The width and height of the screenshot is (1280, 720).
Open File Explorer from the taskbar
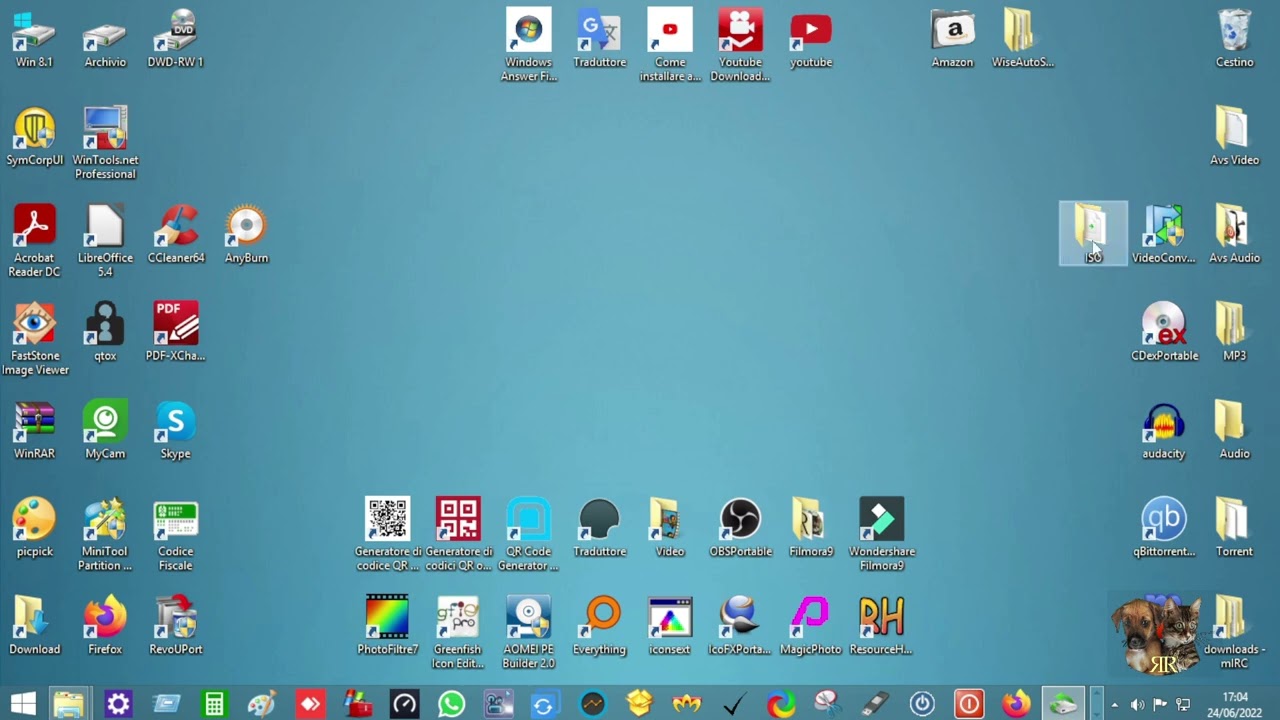pos(69,705)
